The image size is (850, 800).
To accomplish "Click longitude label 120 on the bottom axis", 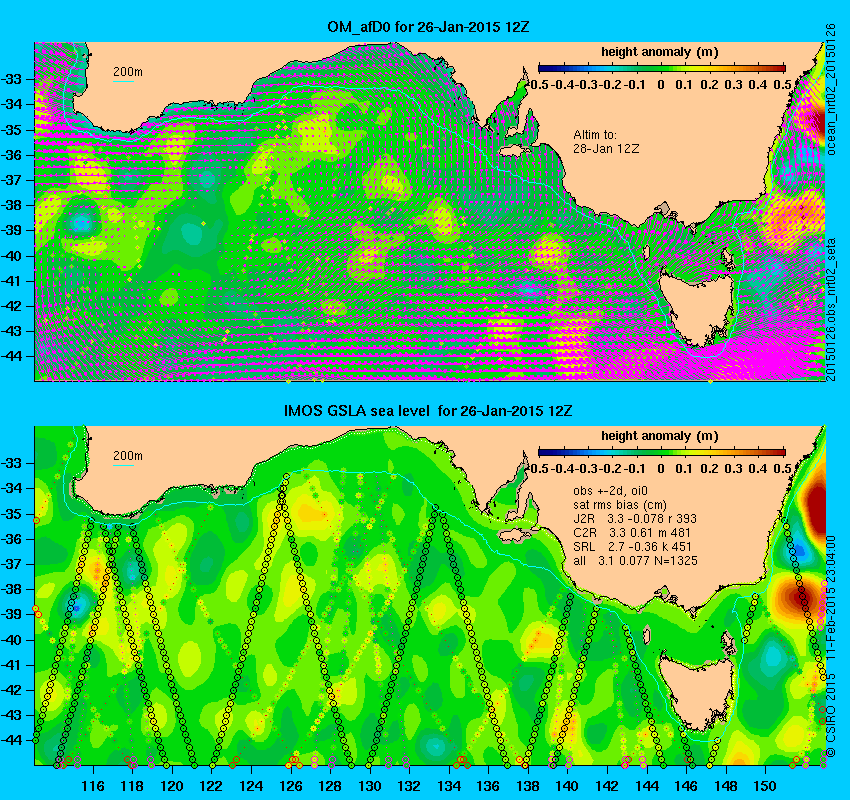I will [x=172, y=785].
